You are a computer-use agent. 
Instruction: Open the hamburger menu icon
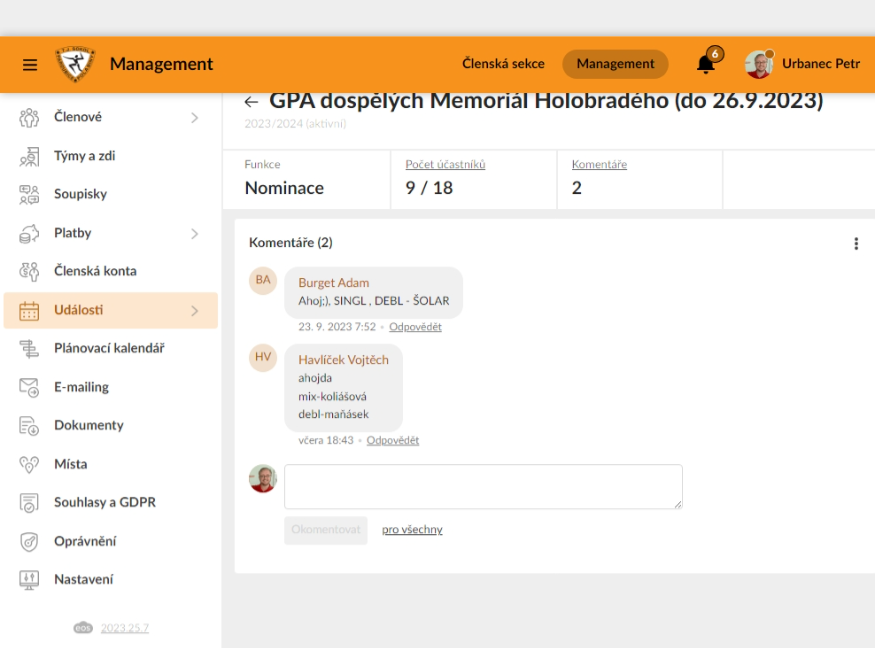pyautogui.click(x=30, y=65)
